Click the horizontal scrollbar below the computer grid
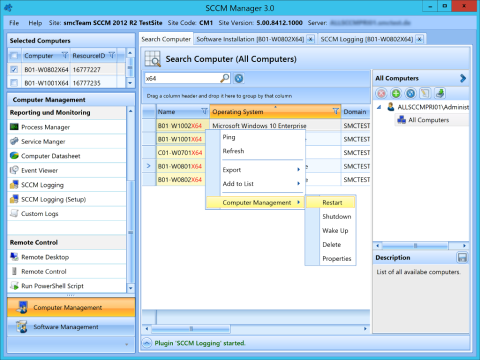Image resolution: width=480 pixels, height=360 pixels. pyautogui.click(x=256, y=329)
